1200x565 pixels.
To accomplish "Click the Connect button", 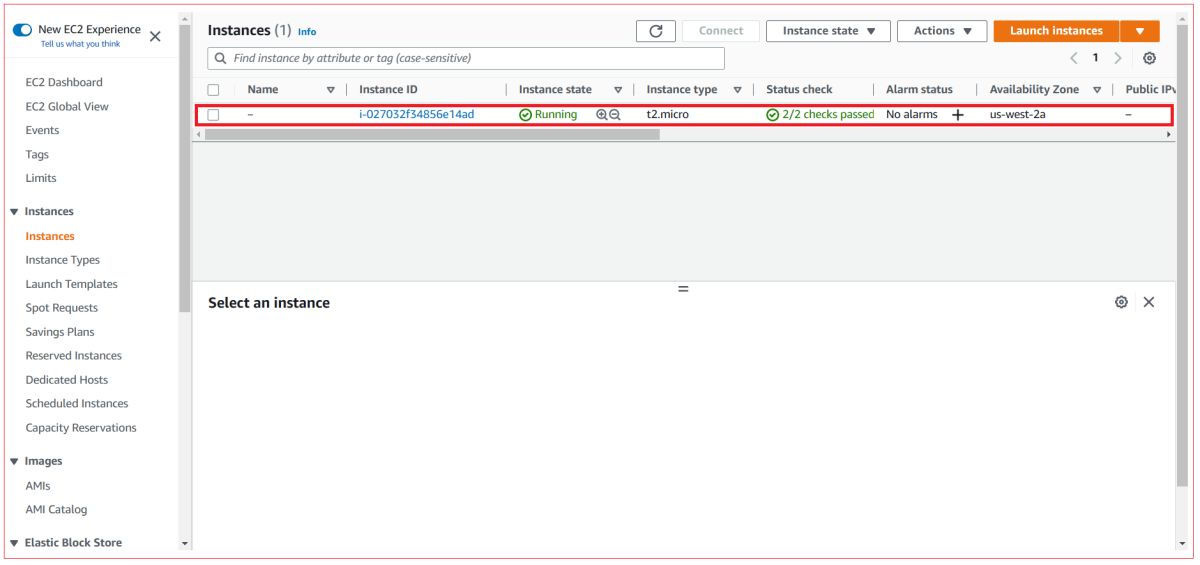I will [721, 31].
